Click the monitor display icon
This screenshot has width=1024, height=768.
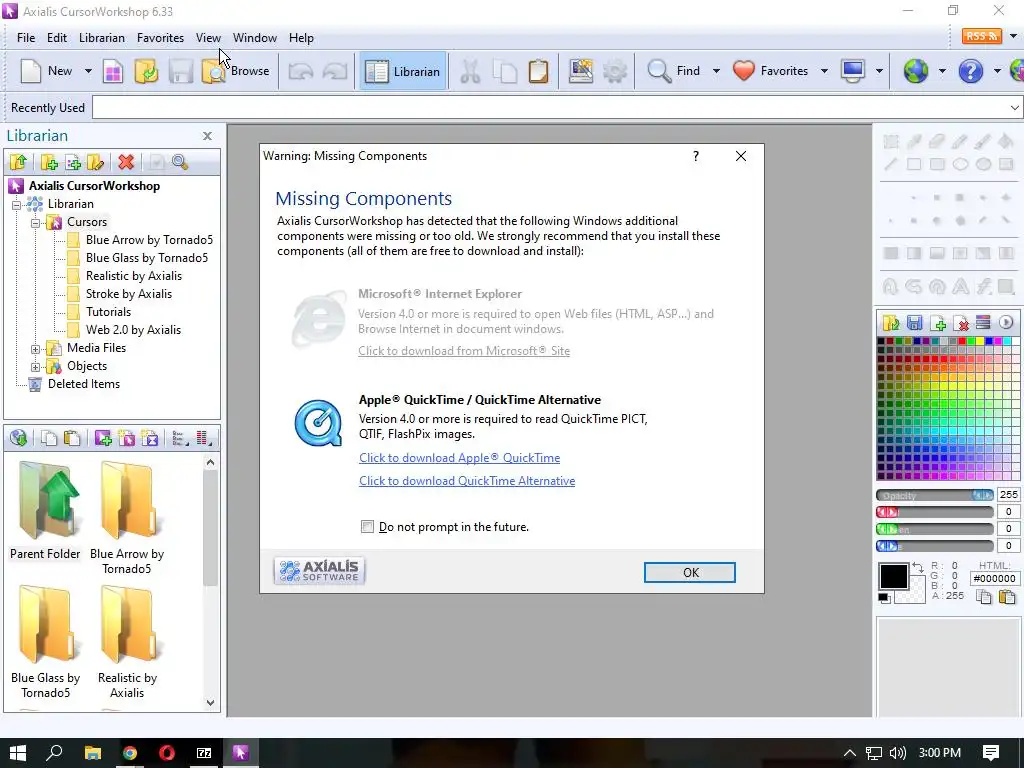853,71
